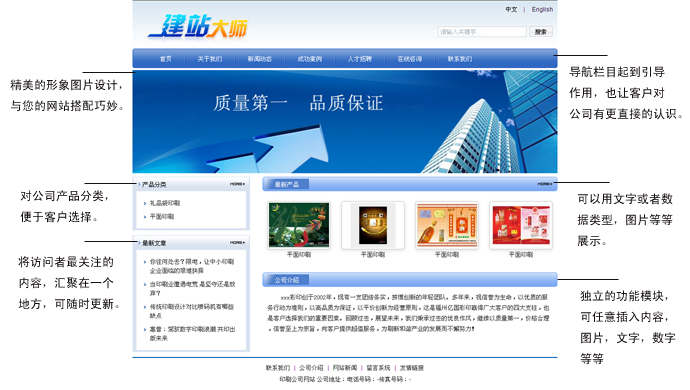Click the 留言系统 footer link
This screenshot has width=690, height=390.
(x=378, y=368)
